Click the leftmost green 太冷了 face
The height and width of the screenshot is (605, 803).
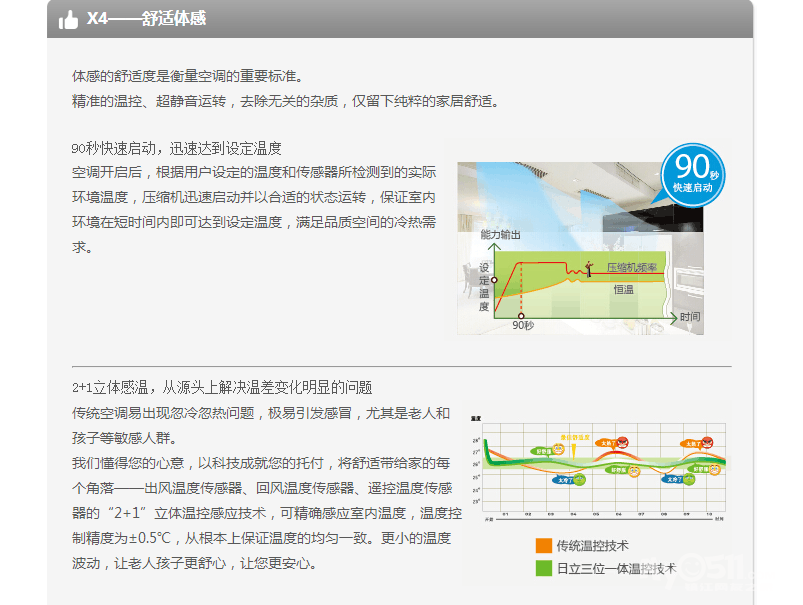coord(578,480)
